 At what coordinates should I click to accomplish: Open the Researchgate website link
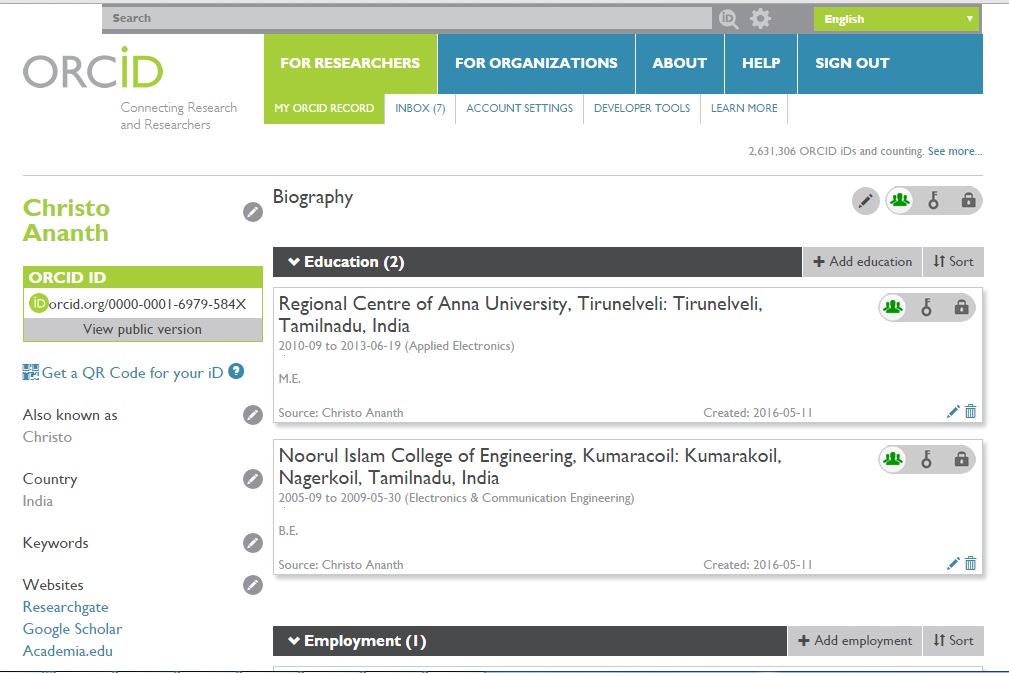[65, 607]
